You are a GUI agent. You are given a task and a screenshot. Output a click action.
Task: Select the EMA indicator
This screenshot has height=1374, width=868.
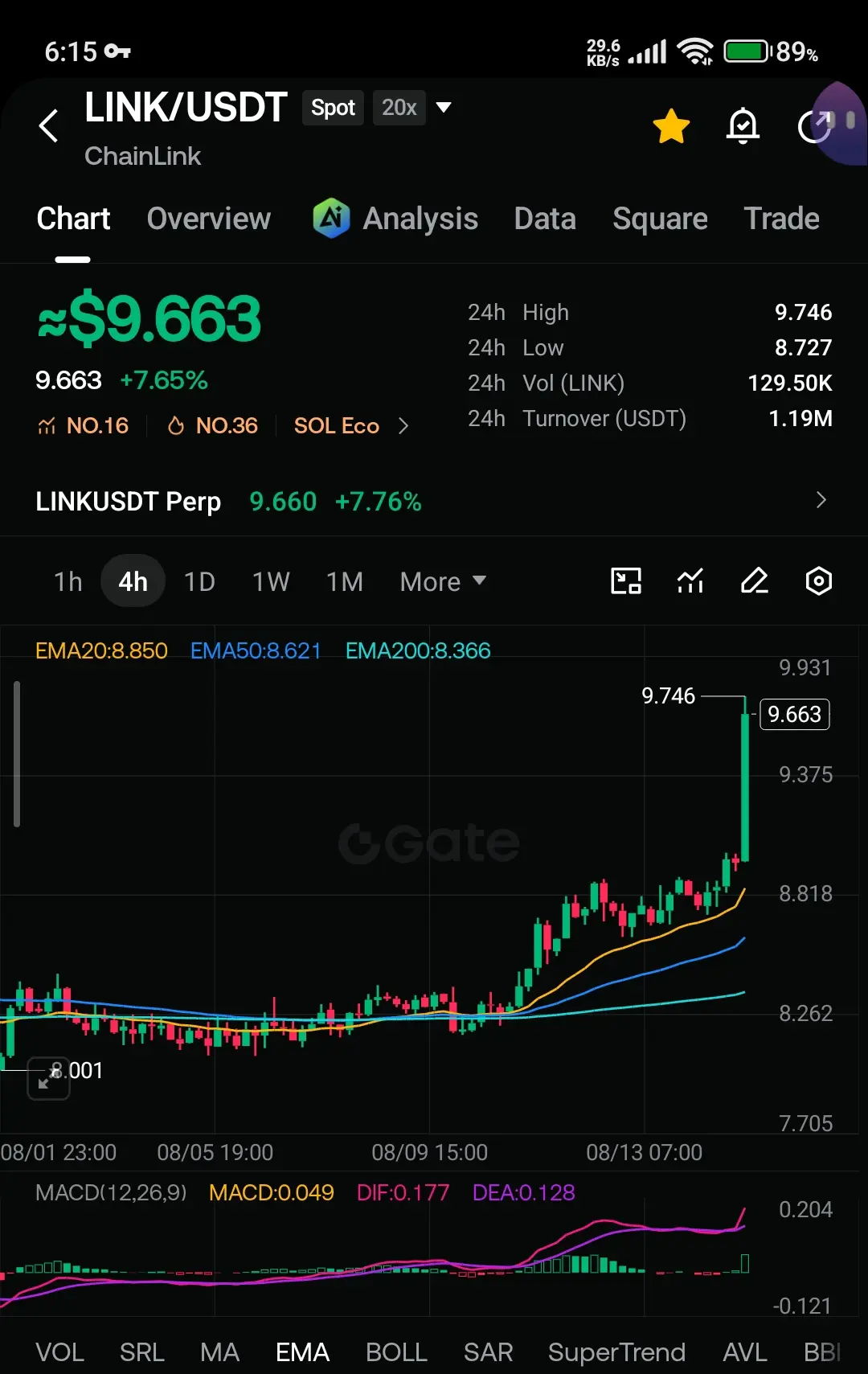point(302,1352)
